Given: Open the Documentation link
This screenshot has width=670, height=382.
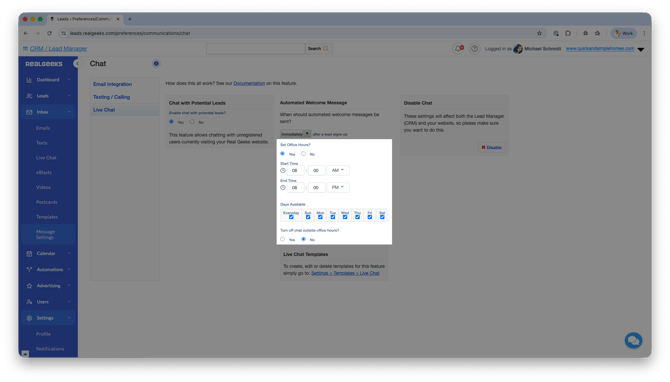Looking at the screenshot, I should coord(249,83).
